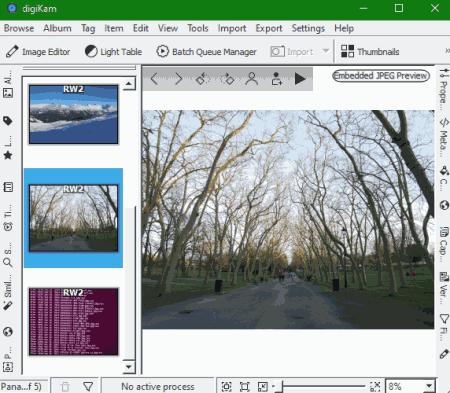Go to previous image arrow
450x393 pixels.
(154, 79)
